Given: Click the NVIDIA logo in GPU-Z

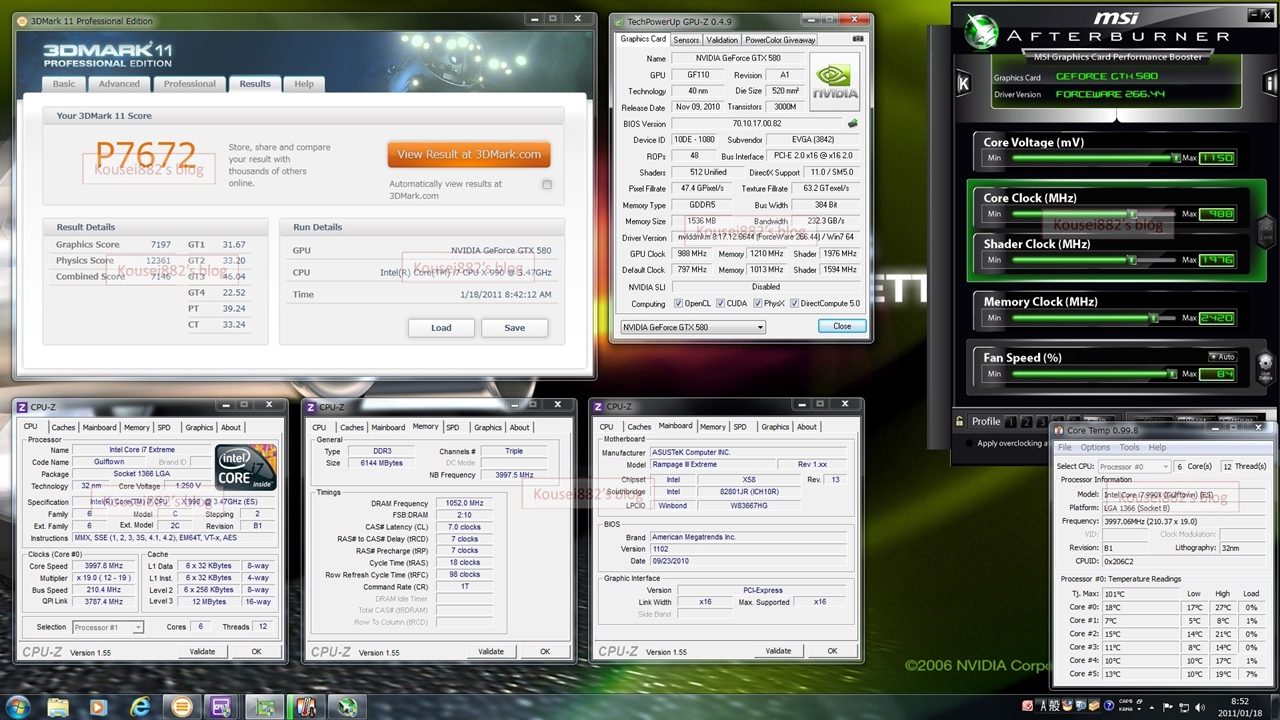Looking at the screenshot, I should pos(834,84).
